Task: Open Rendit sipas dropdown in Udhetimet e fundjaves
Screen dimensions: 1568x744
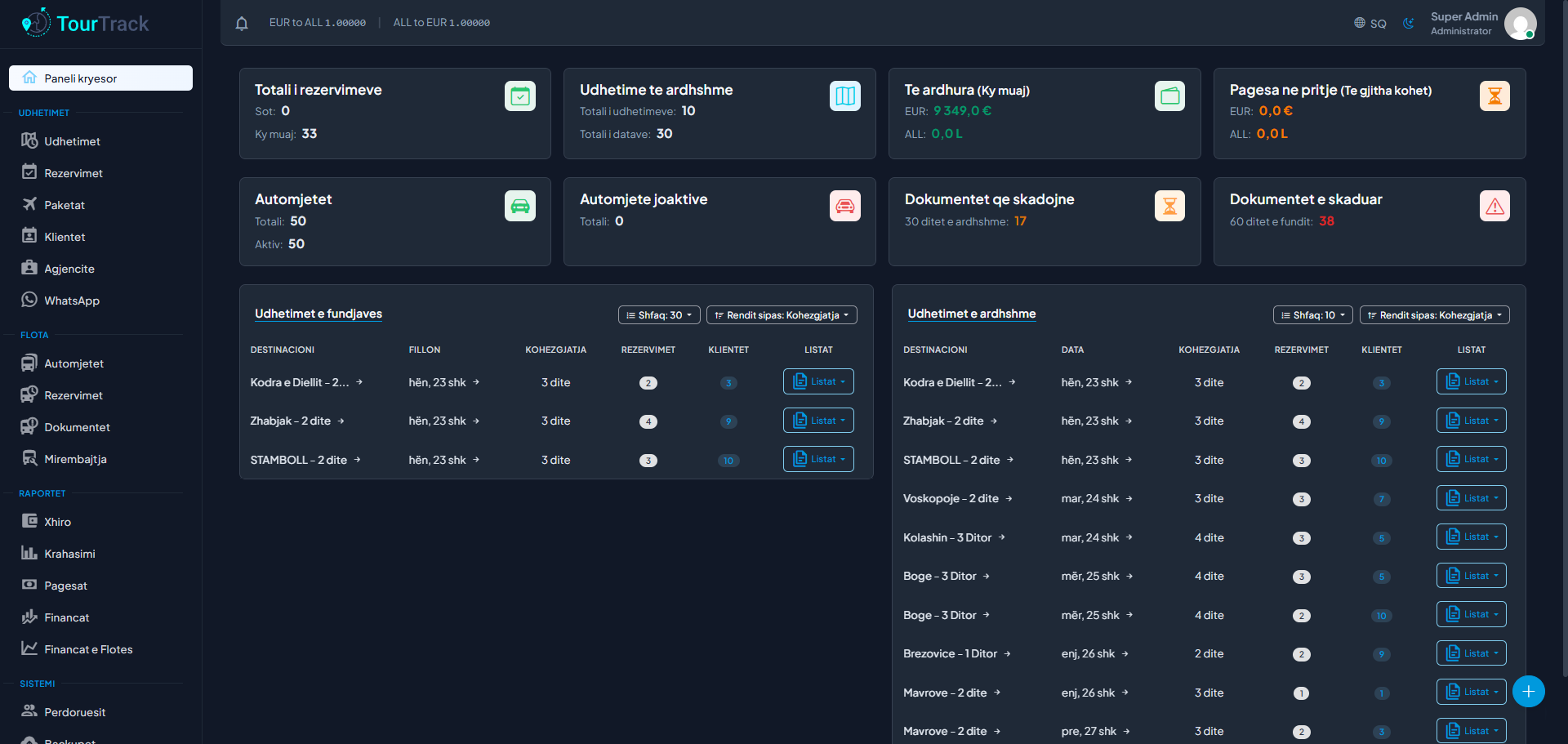Action: pyautogui.click(x=781, y=315)
